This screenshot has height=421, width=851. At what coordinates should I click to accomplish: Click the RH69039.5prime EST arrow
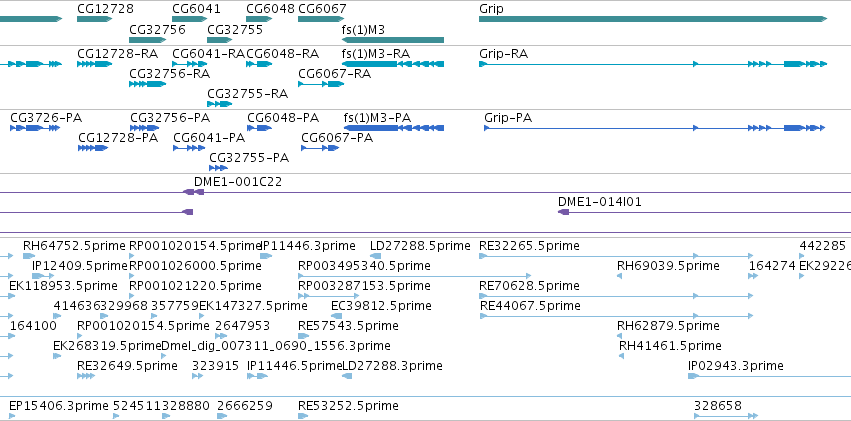(x=620, y=276)
